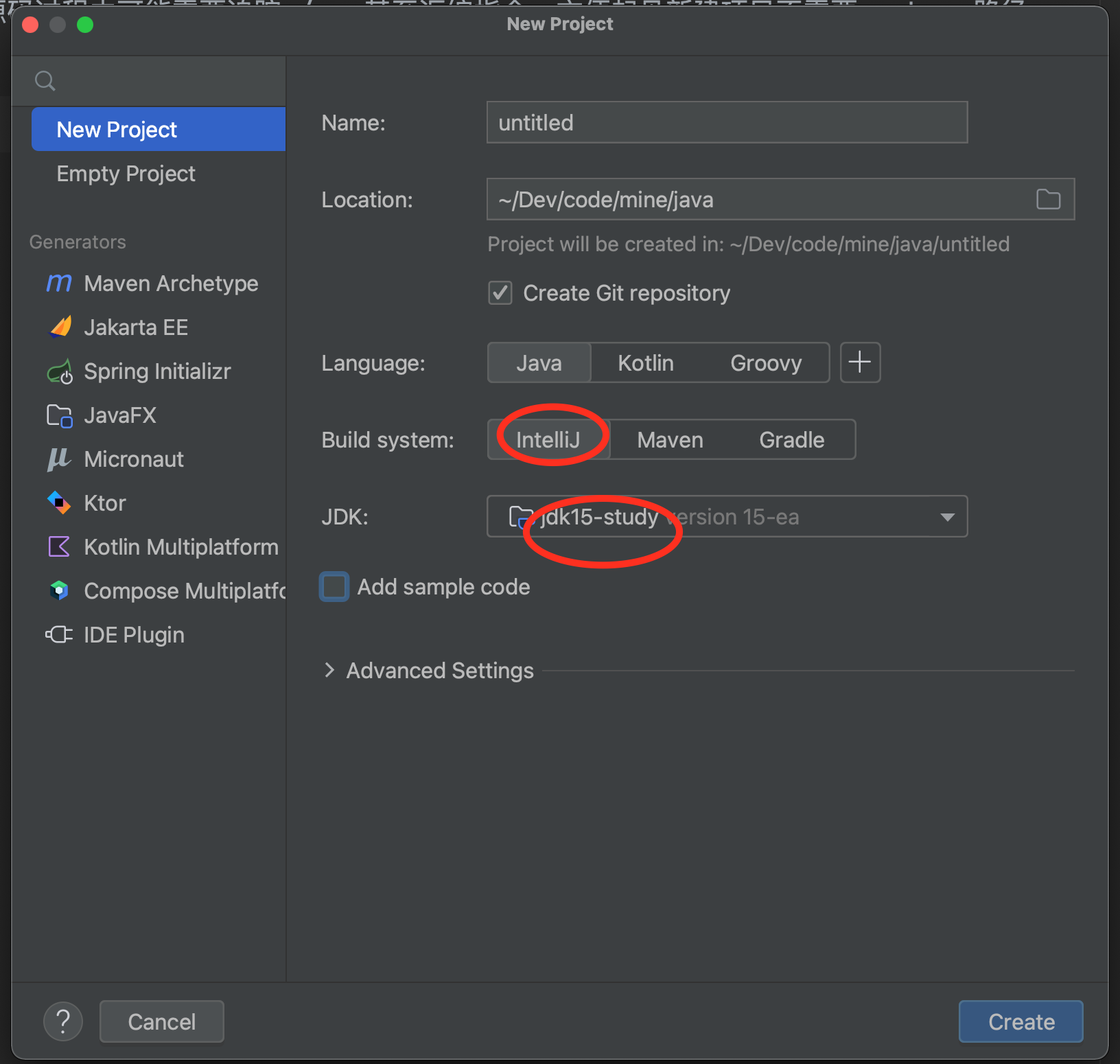Select the Maven Archetype generator icon
The image size is (1120, 1064).
pos(59,283)
